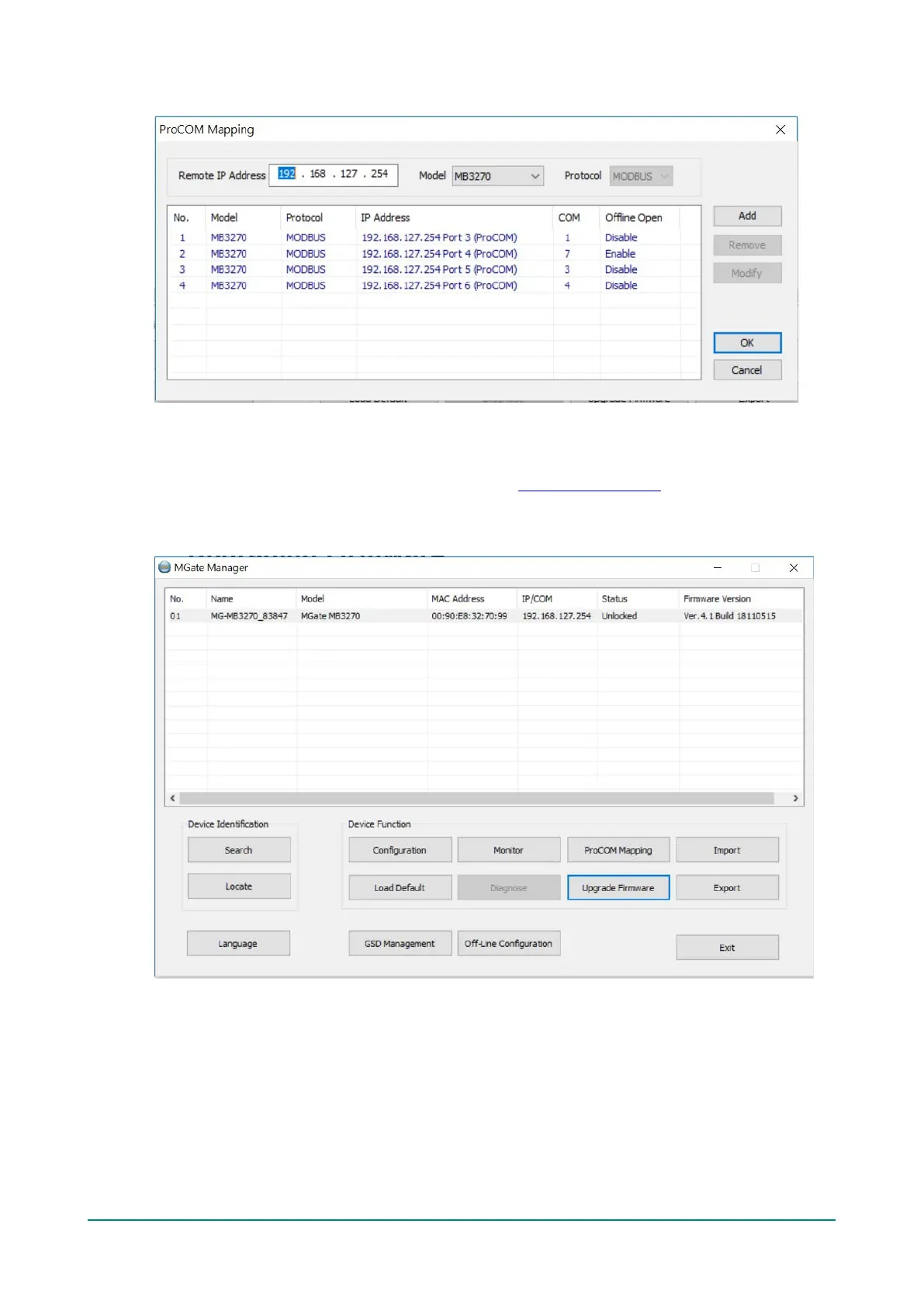Open the Model MB3270 dropdown

pos(498,176)
